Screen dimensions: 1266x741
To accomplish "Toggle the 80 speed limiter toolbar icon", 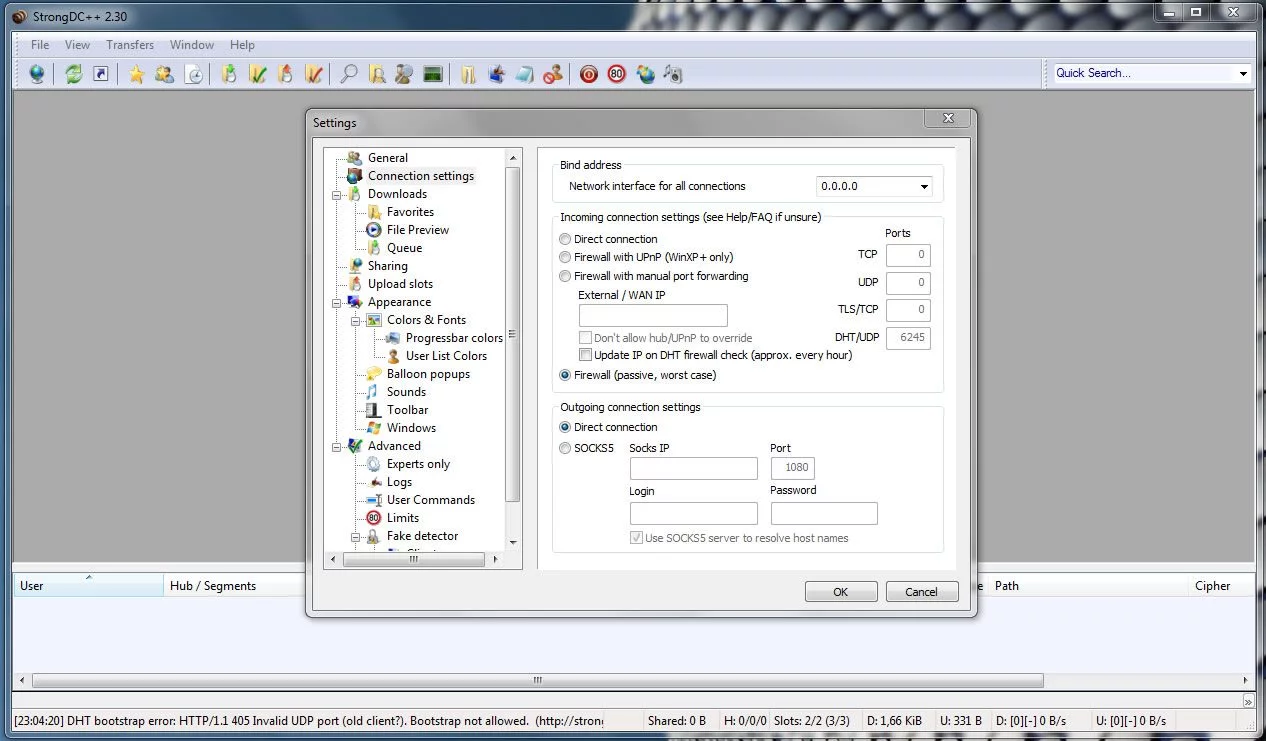I will pos(617,74).
